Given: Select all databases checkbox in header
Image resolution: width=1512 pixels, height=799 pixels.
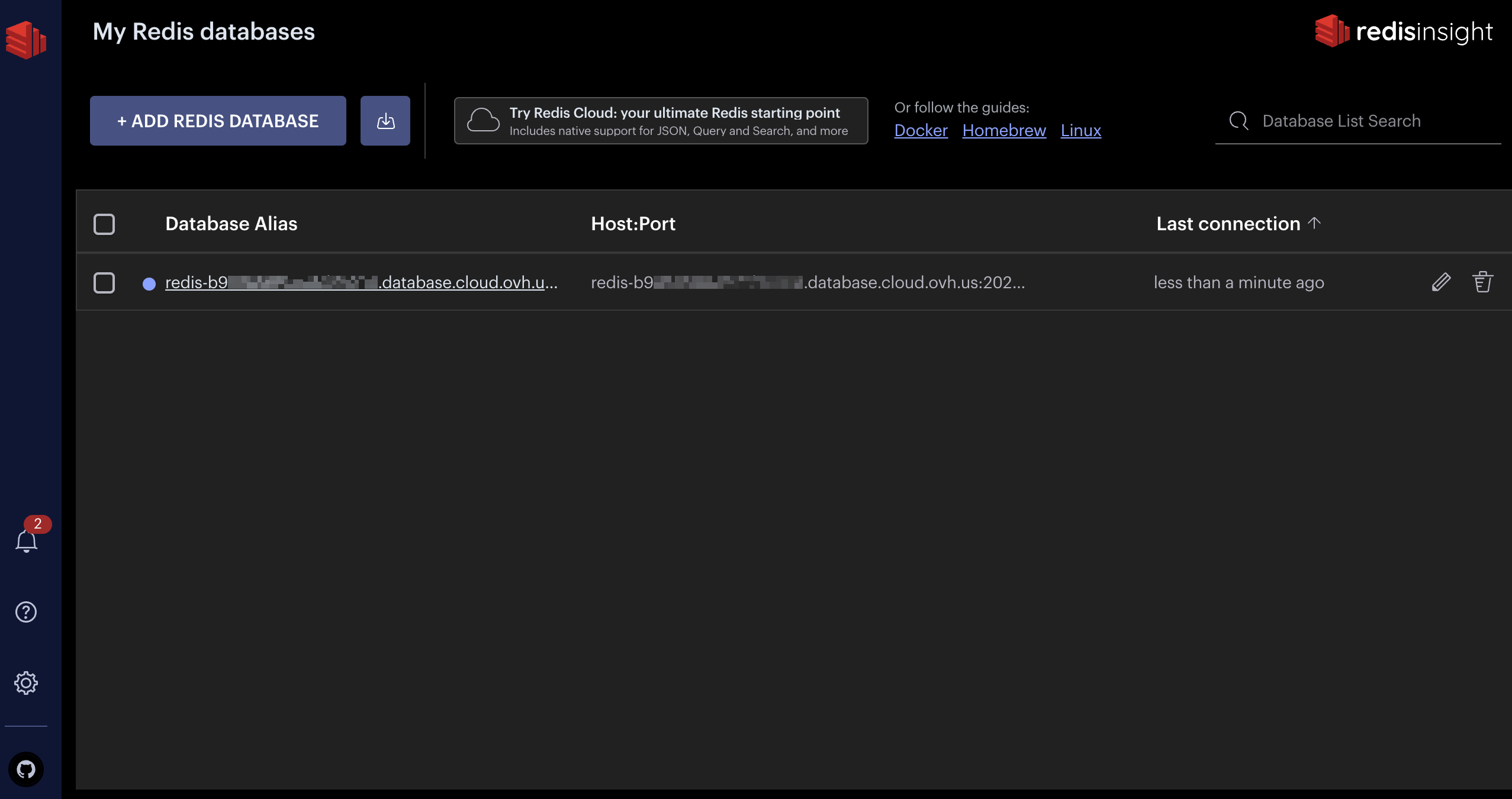Looking at the screenshot, I should pos(104,224).
